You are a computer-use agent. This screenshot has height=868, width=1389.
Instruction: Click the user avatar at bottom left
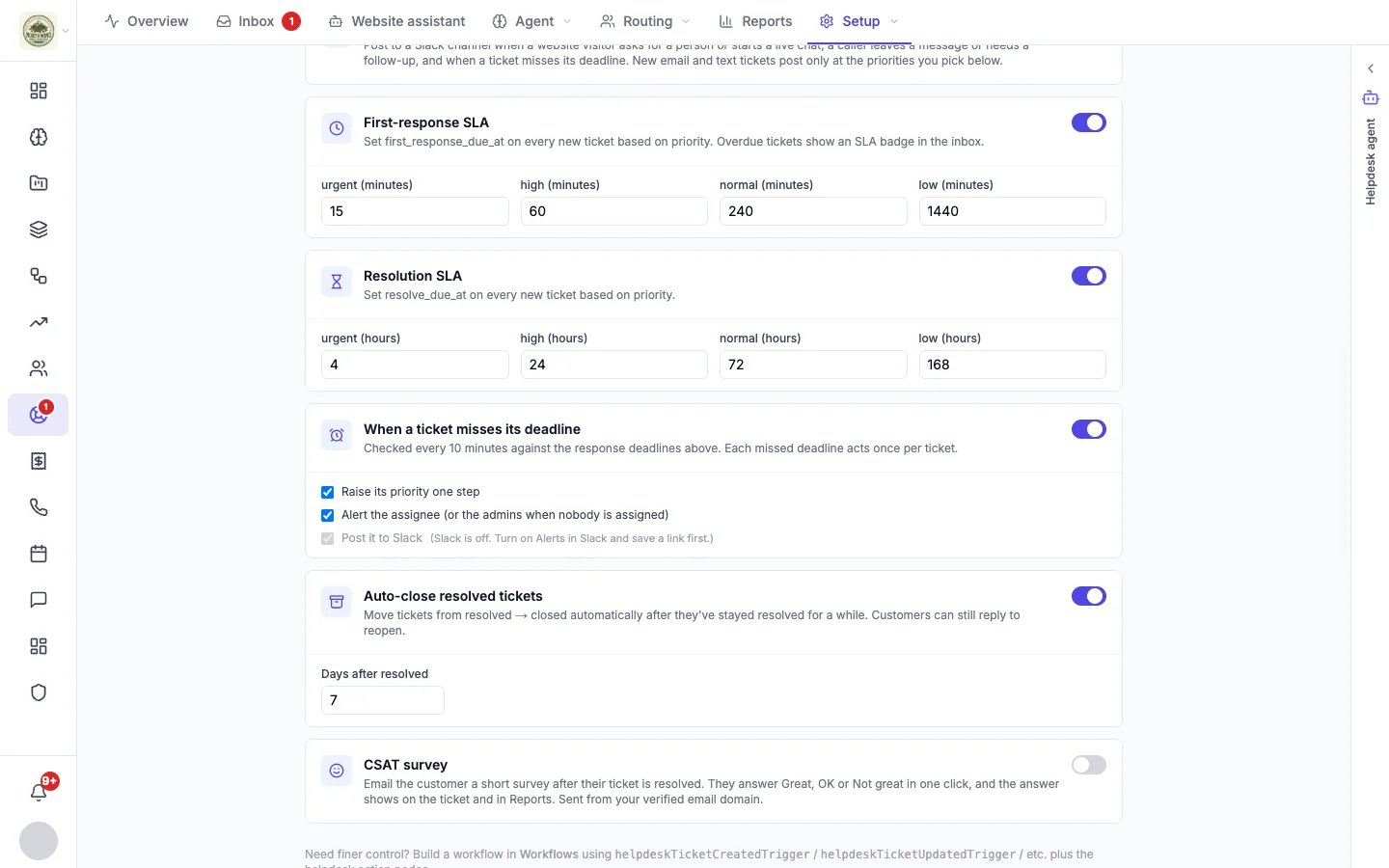click(39, 841)
